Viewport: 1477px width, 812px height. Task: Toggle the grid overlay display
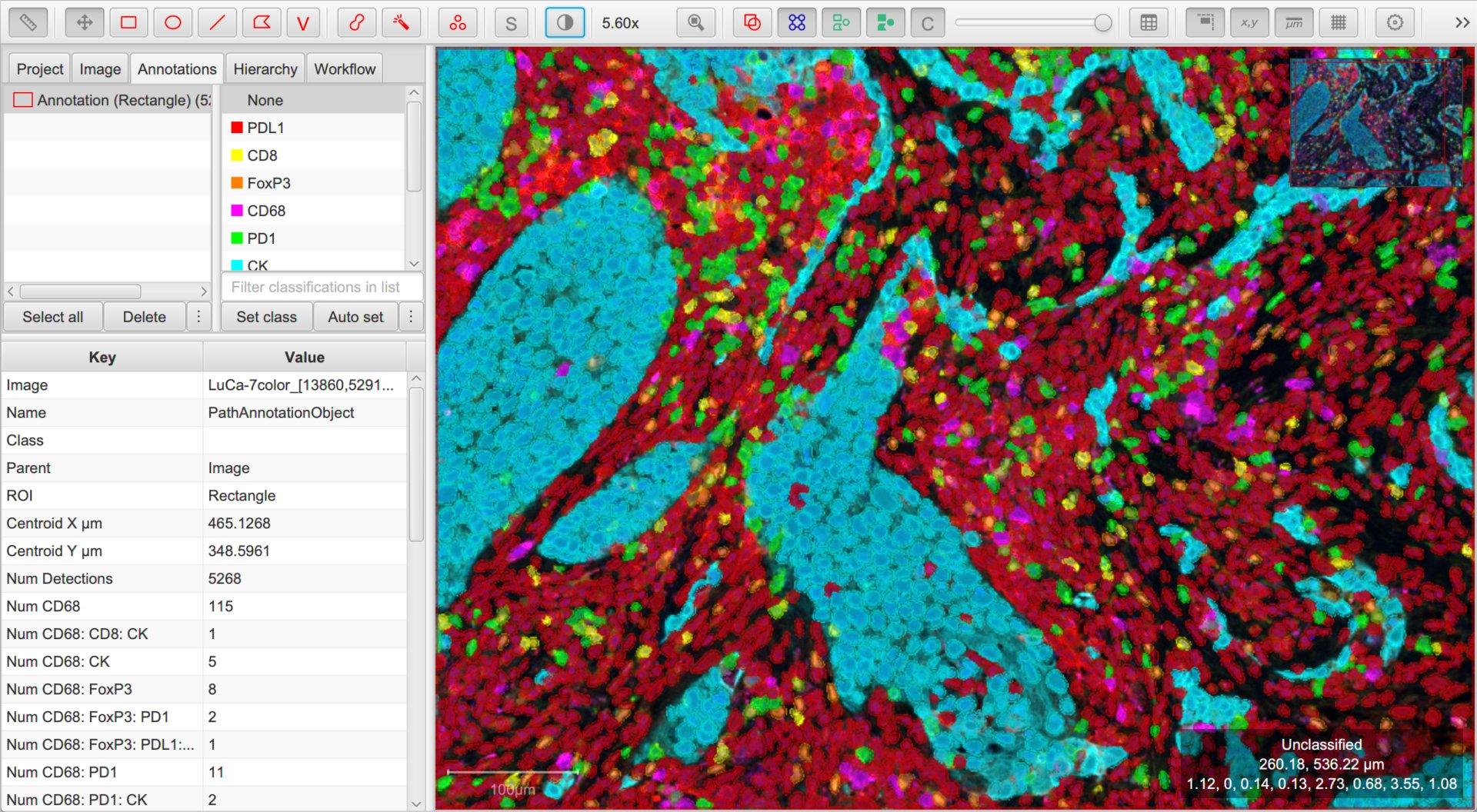[x=1339, y=23]
